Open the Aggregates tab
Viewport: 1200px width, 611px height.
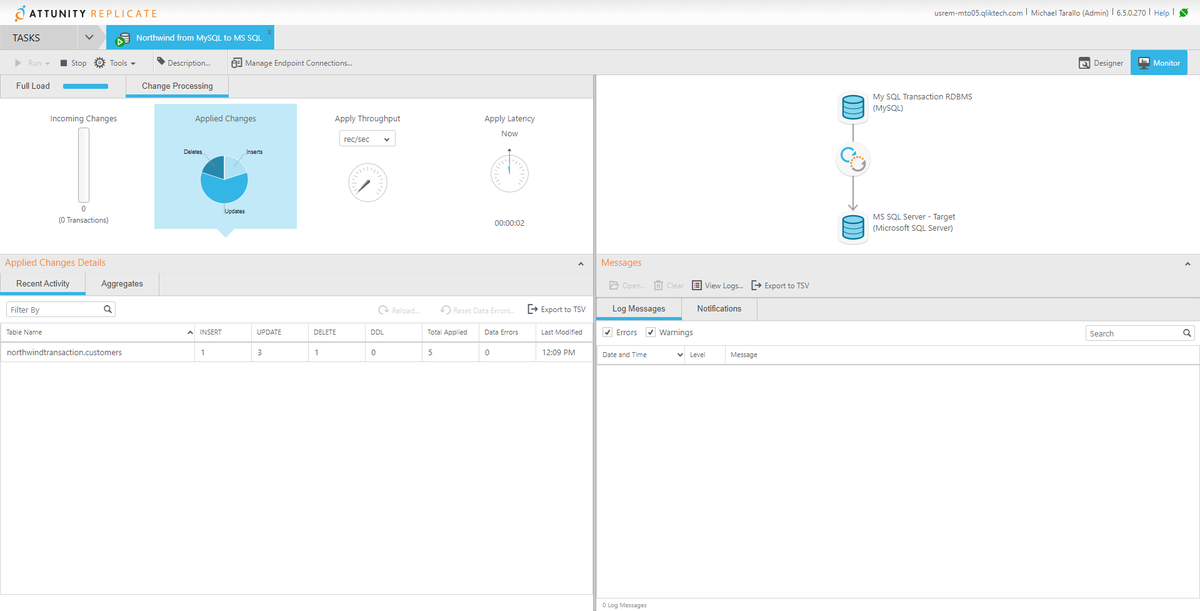[122, 284]
